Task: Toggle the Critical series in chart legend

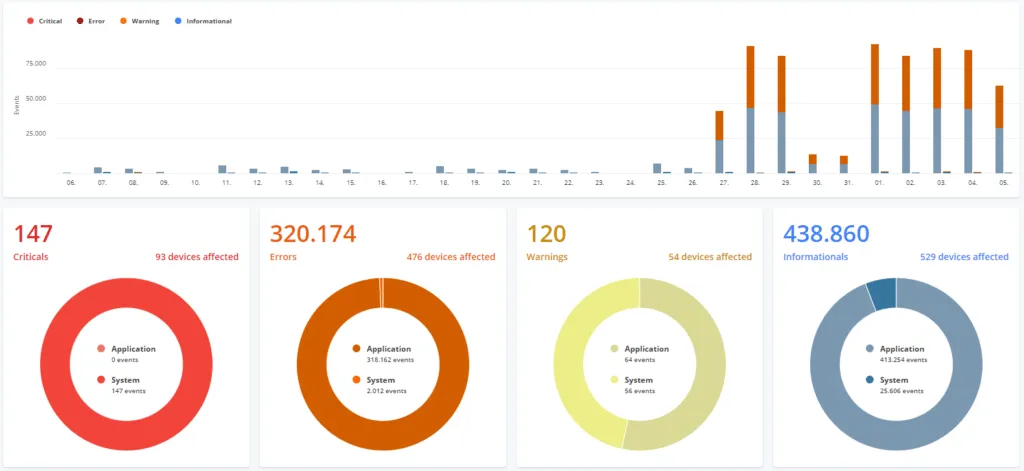Action: (44, 21)
